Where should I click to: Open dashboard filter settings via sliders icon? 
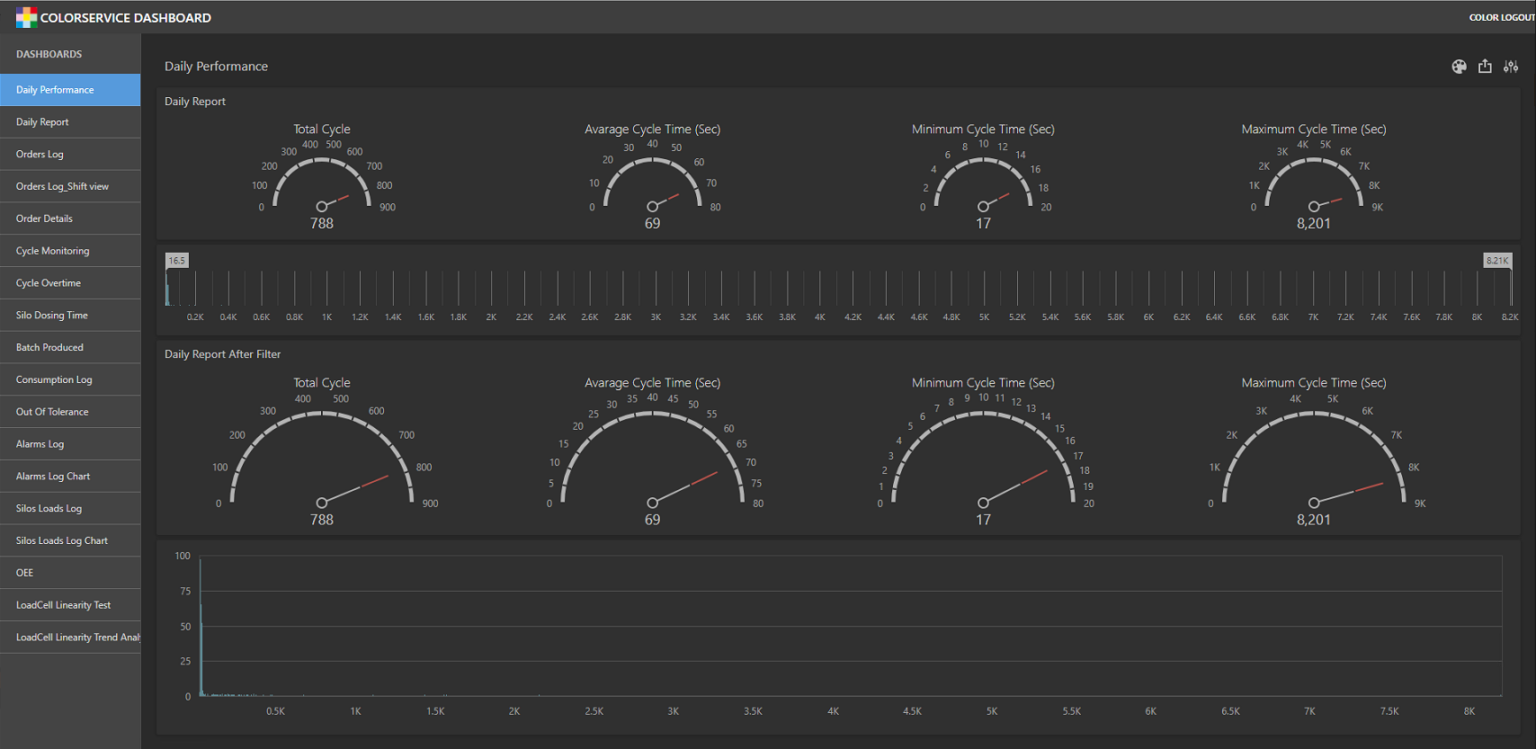pos(1511,66)
